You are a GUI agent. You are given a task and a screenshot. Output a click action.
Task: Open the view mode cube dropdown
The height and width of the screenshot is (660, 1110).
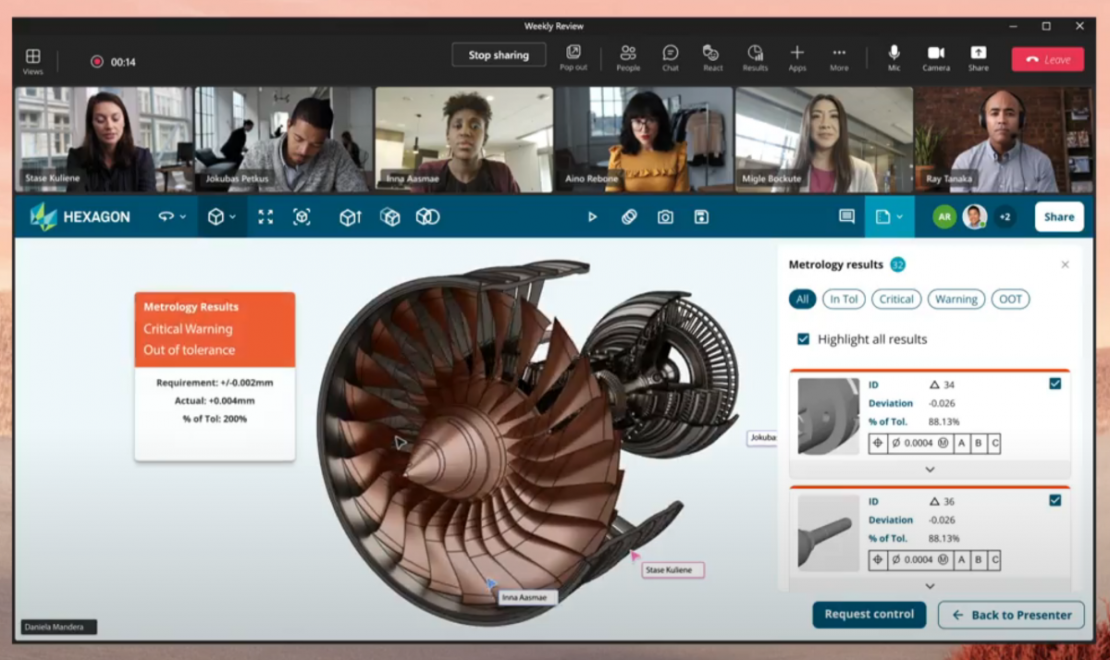click(222, 217)
